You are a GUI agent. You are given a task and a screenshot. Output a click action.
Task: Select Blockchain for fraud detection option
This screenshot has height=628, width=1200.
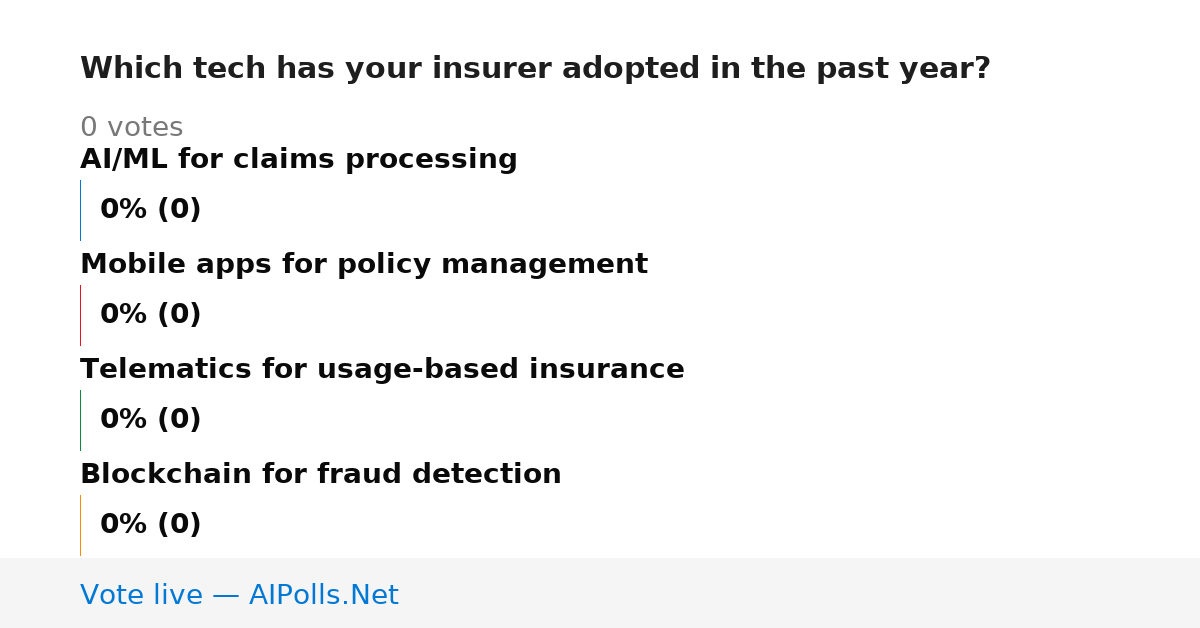coord(321,475)
